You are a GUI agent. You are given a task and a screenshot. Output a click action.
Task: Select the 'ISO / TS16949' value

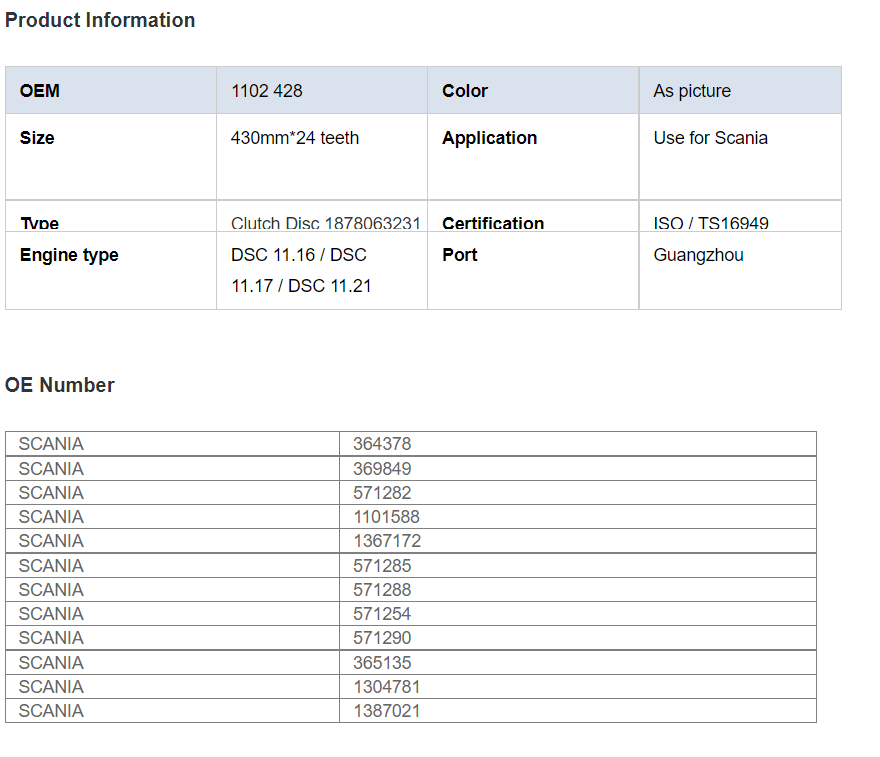[711, 223]
